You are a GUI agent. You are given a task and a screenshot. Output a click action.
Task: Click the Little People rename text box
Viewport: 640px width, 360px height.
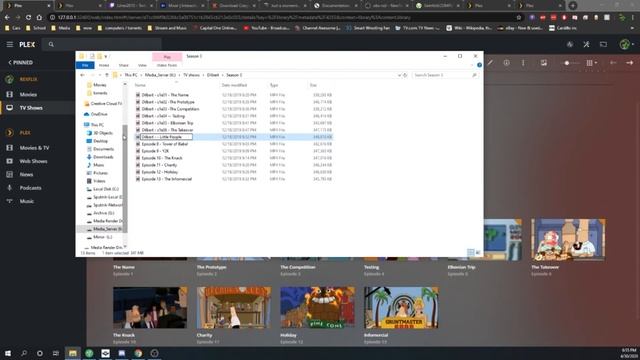(x=166, y=137)
